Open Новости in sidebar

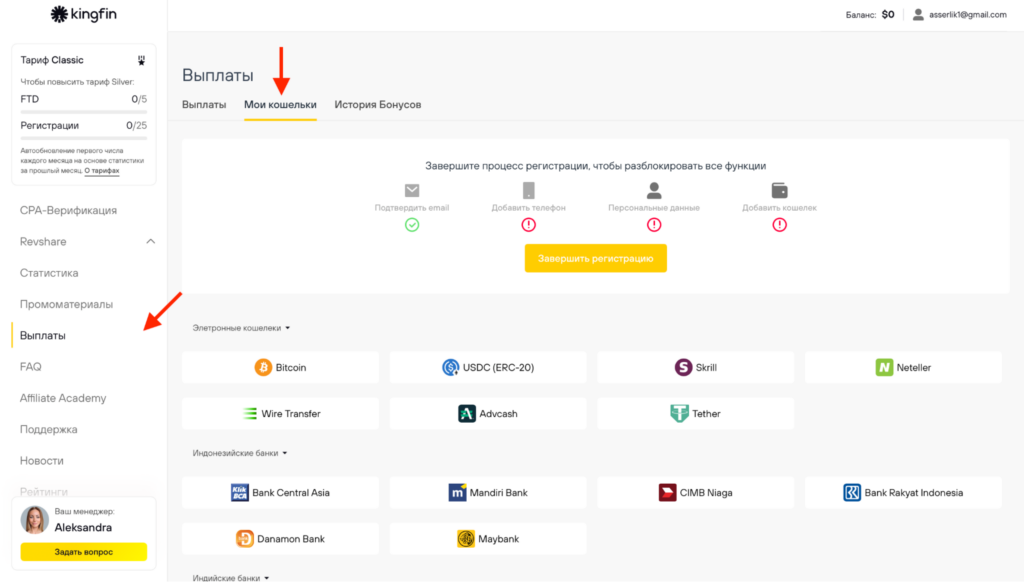tap(42, 461)
